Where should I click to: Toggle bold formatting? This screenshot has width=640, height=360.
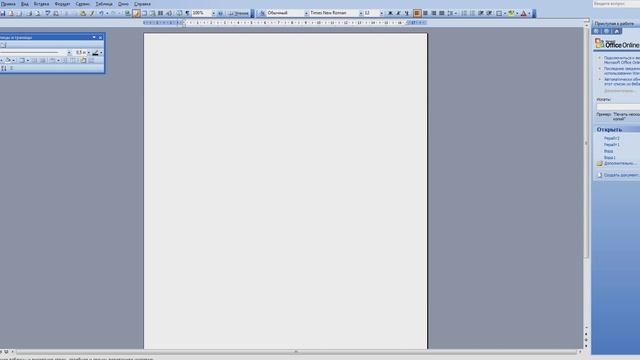point(390,13)
